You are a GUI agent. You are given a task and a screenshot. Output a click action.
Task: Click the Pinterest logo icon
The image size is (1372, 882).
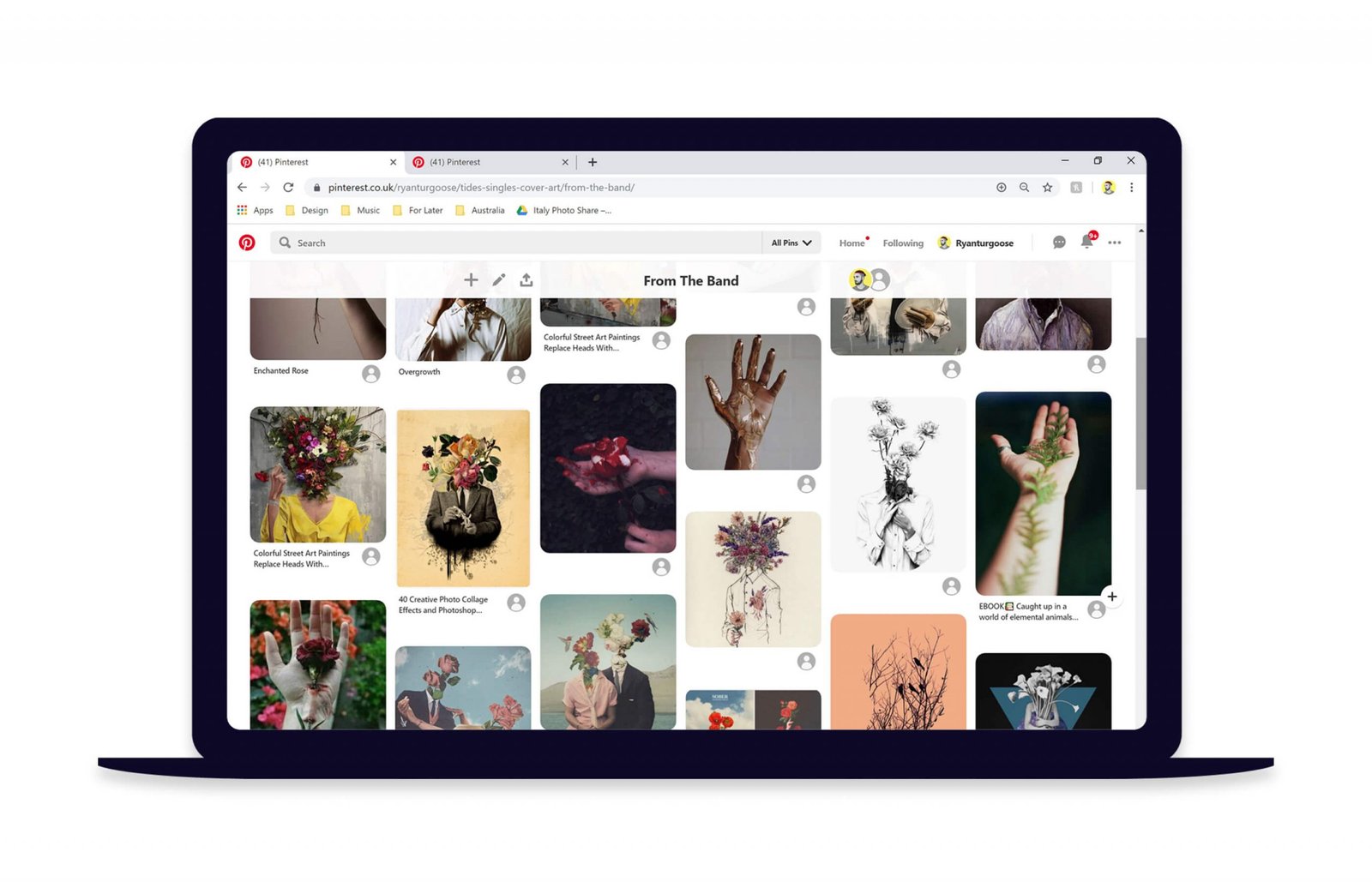tap(247, 243)
